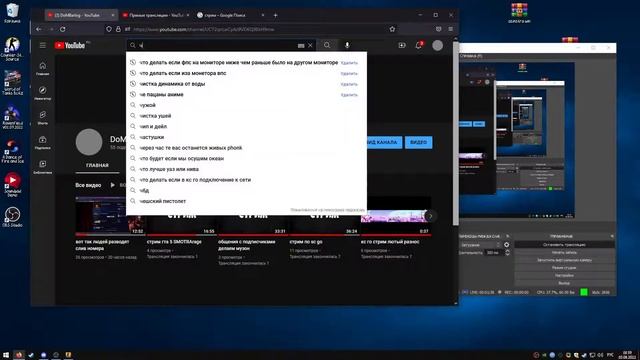This screenshot has height=360, width=640.
Task: Click the ВИД КАНАЛА button
Action: point(384,142)
